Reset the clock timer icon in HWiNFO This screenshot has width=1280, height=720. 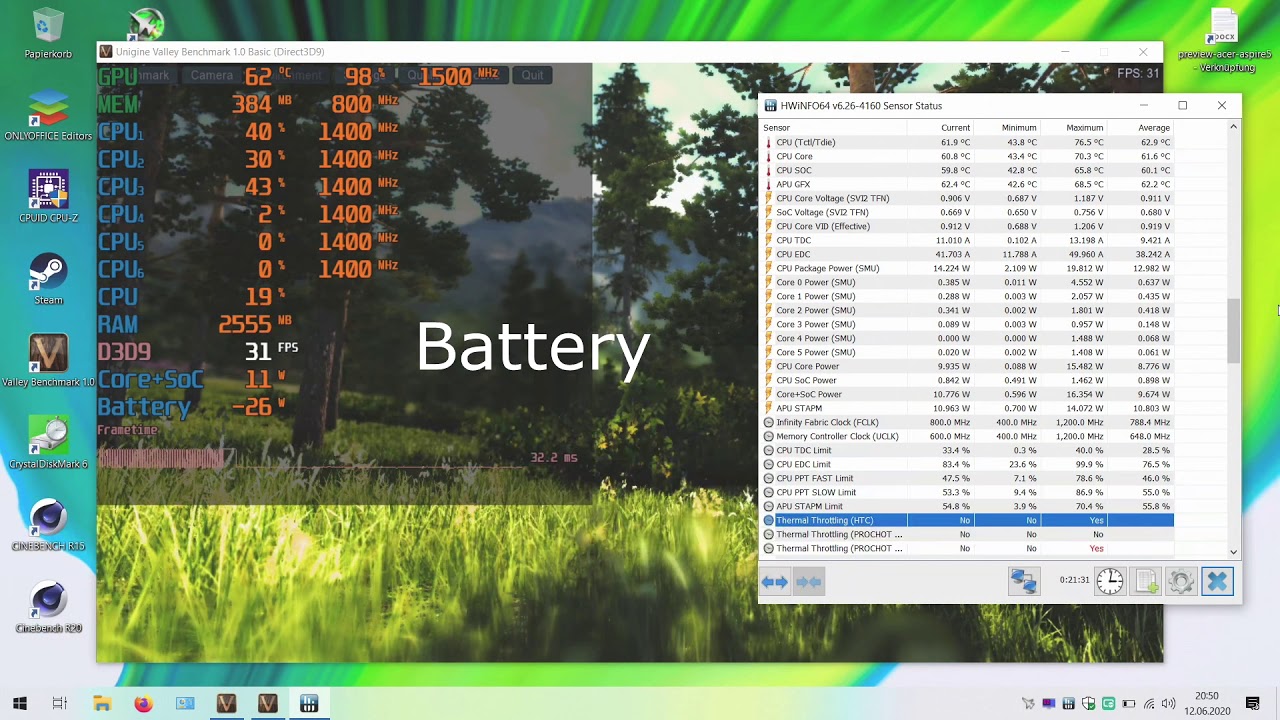tap(1110, 581)
